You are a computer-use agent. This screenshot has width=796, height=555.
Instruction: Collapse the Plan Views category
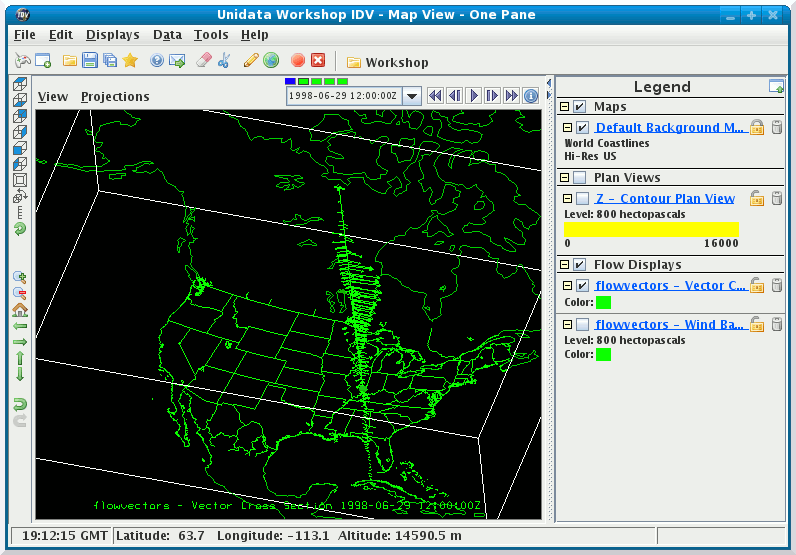coord(565,178)
